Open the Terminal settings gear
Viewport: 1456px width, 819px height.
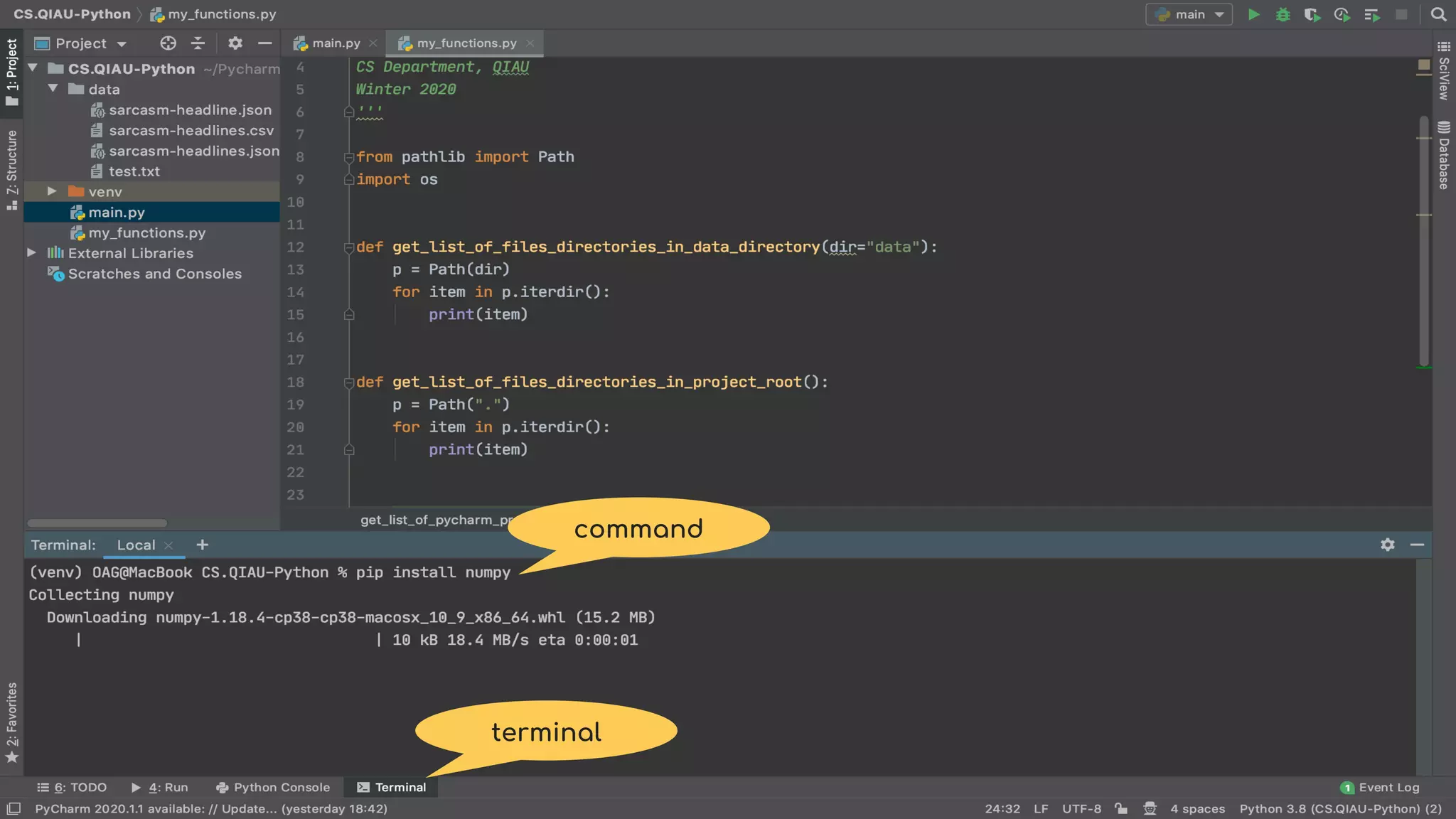click(x=1388, y=545)
